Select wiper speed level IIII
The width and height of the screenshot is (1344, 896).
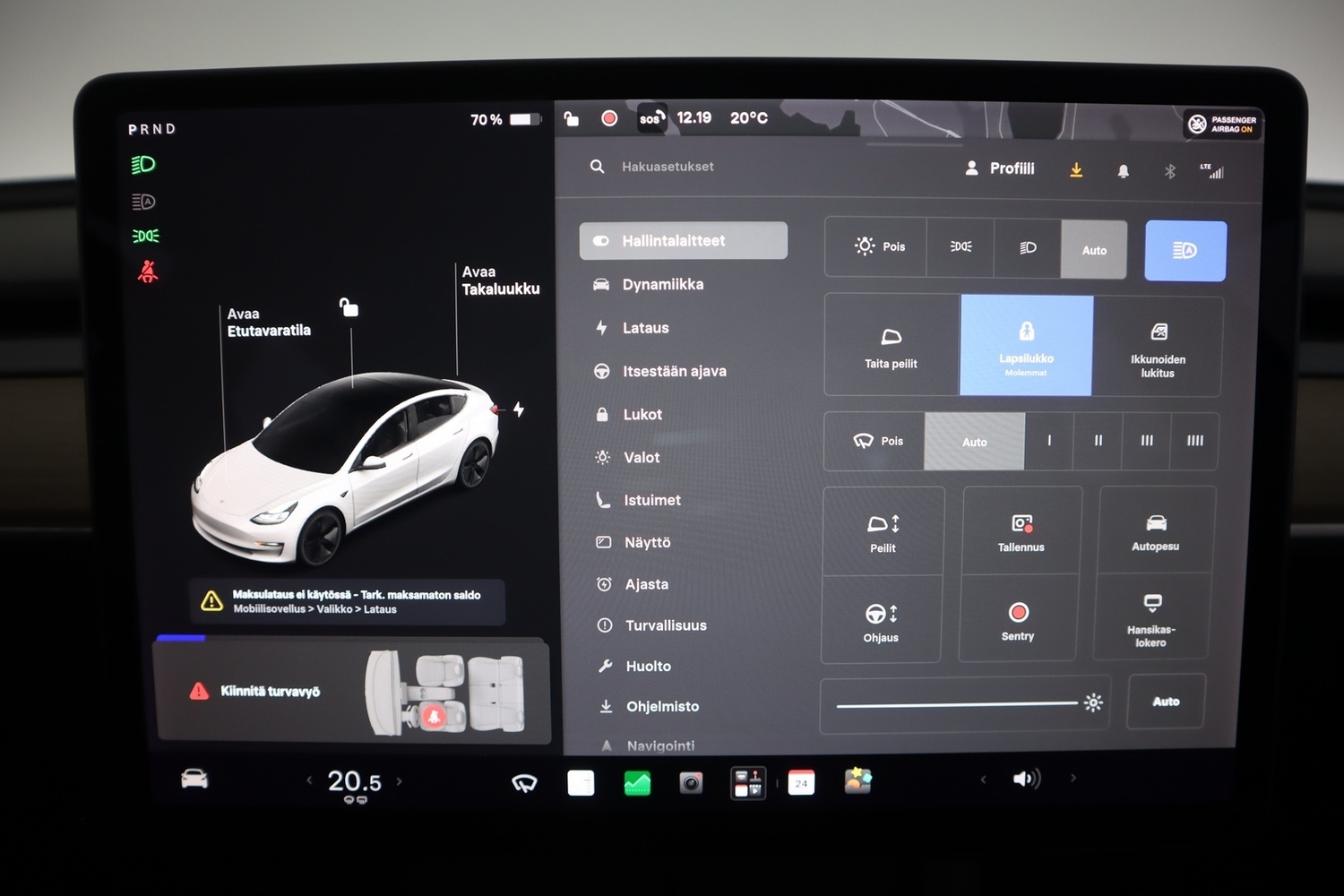coord(1194,441)
